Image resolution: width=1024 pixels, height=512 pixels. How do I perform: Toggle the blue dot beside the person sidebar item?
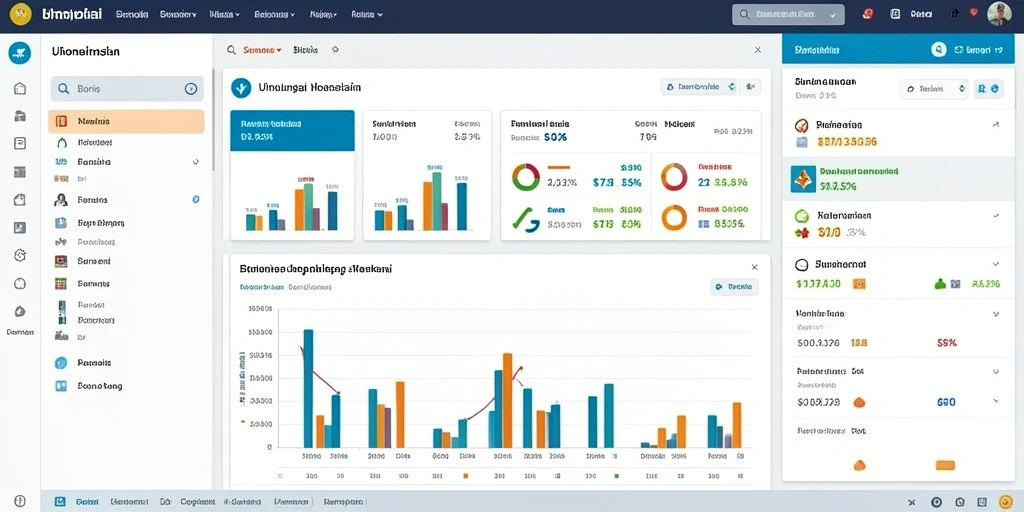[196, 200]
